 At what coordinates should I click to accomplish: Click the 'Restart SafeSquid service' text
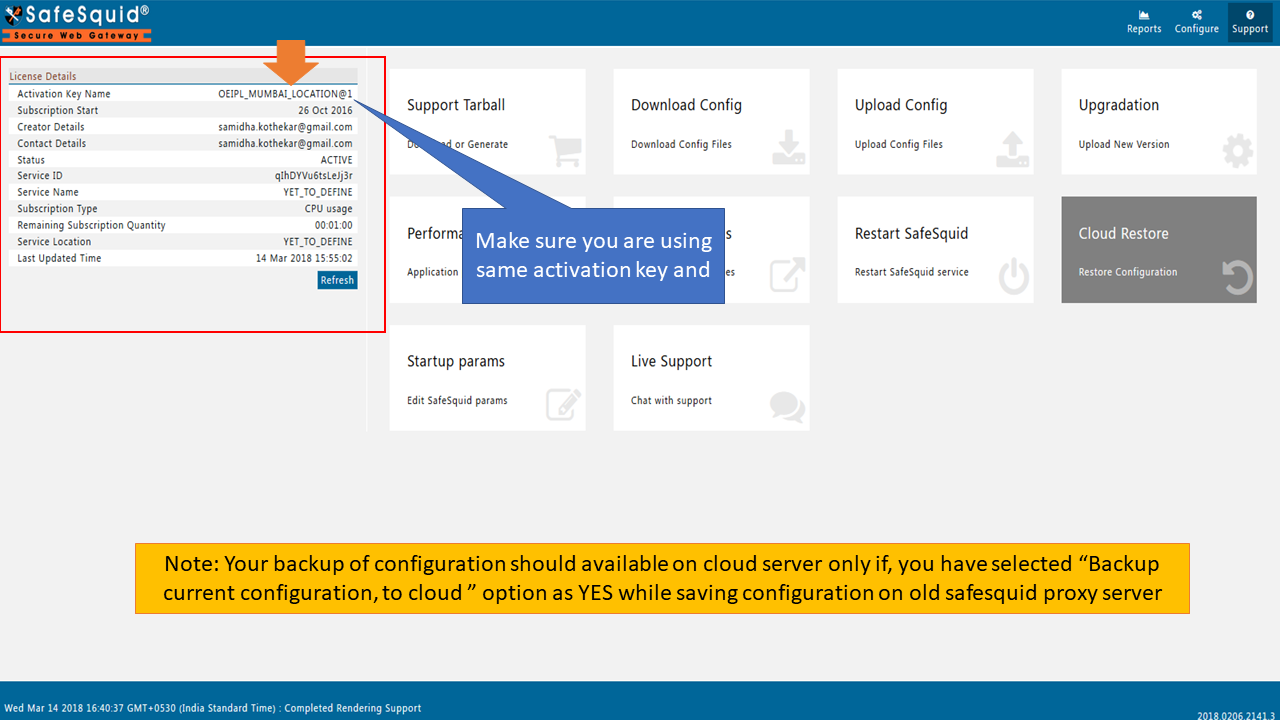click(912, 272)
